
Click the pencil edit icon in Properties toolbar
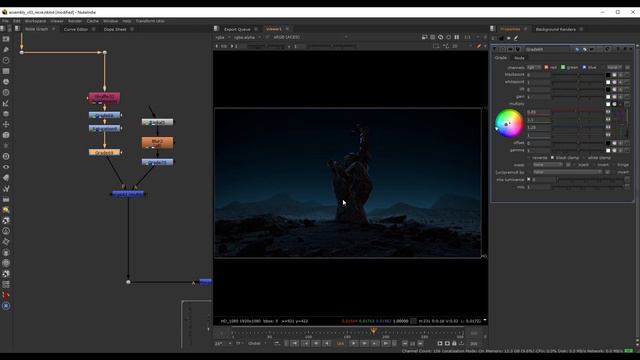click(516, 38)
